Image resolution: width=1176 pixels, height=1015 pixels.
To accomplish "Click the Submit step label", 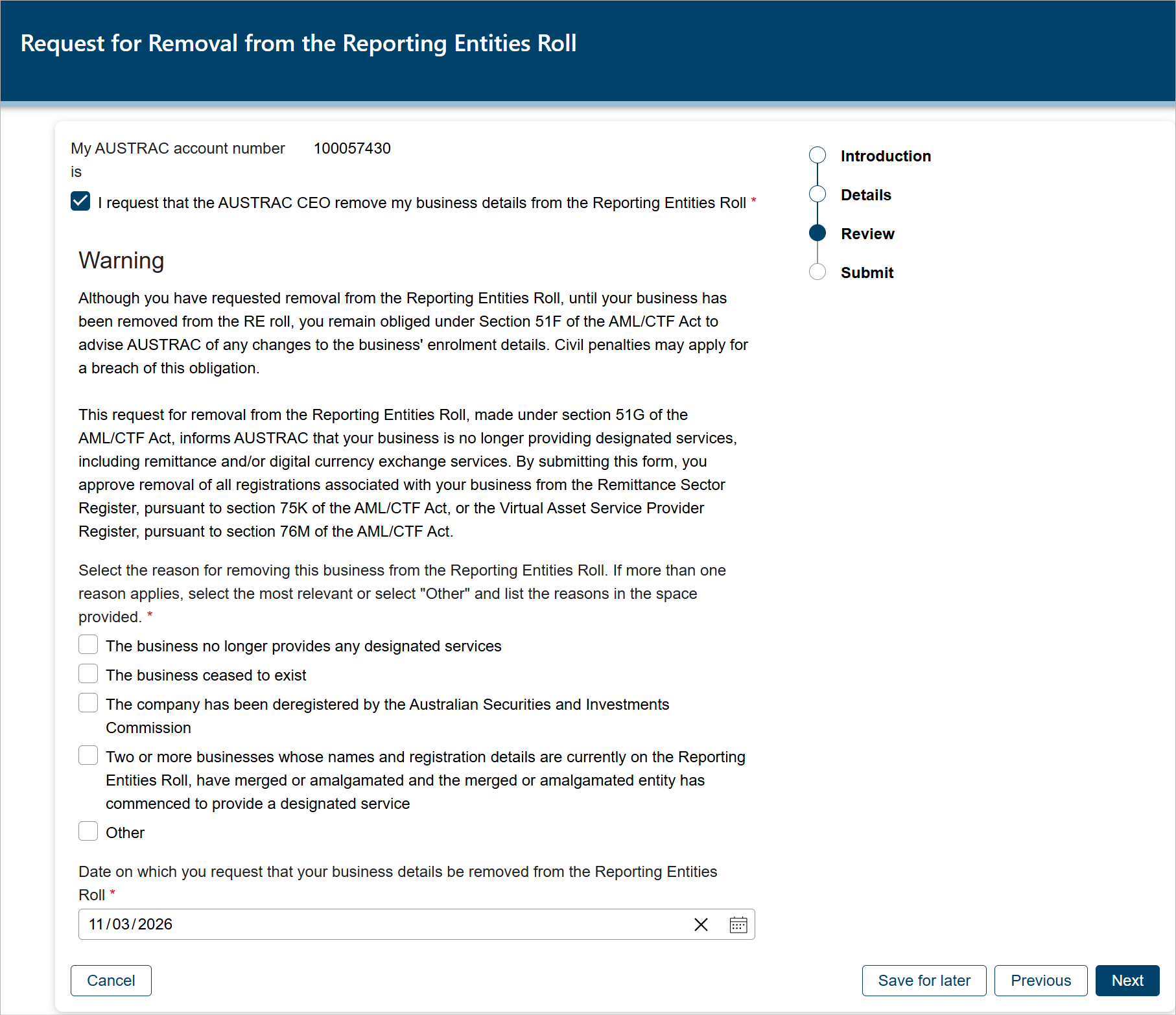I will 867,272.
